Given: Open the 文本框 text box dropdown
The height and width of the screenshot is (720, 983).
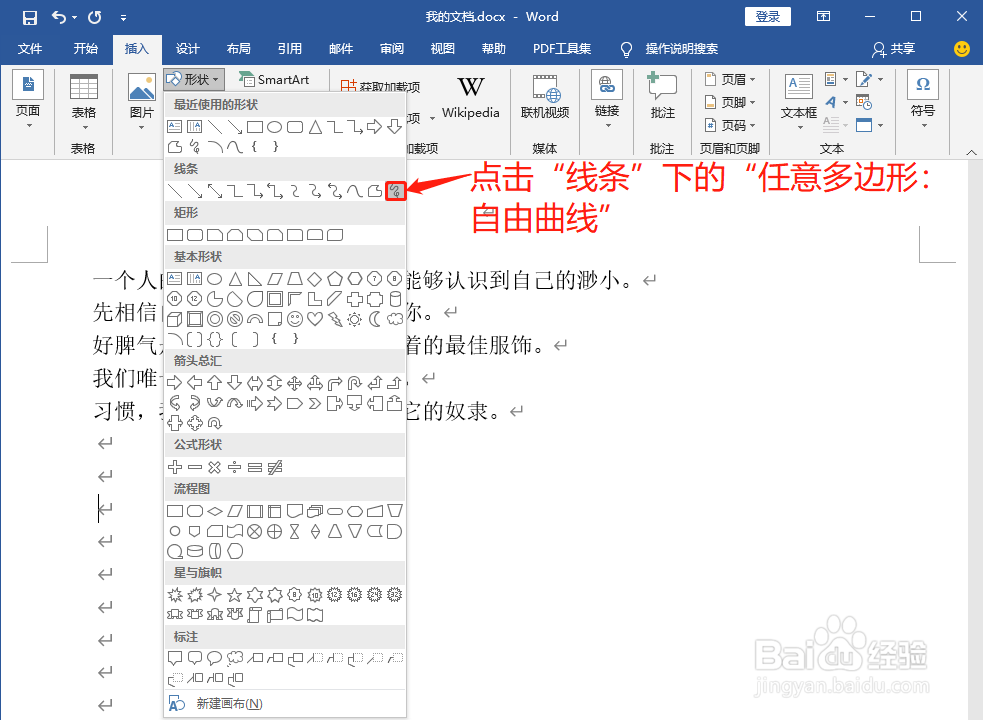Looking at the screenshot, I should [799, 102].
